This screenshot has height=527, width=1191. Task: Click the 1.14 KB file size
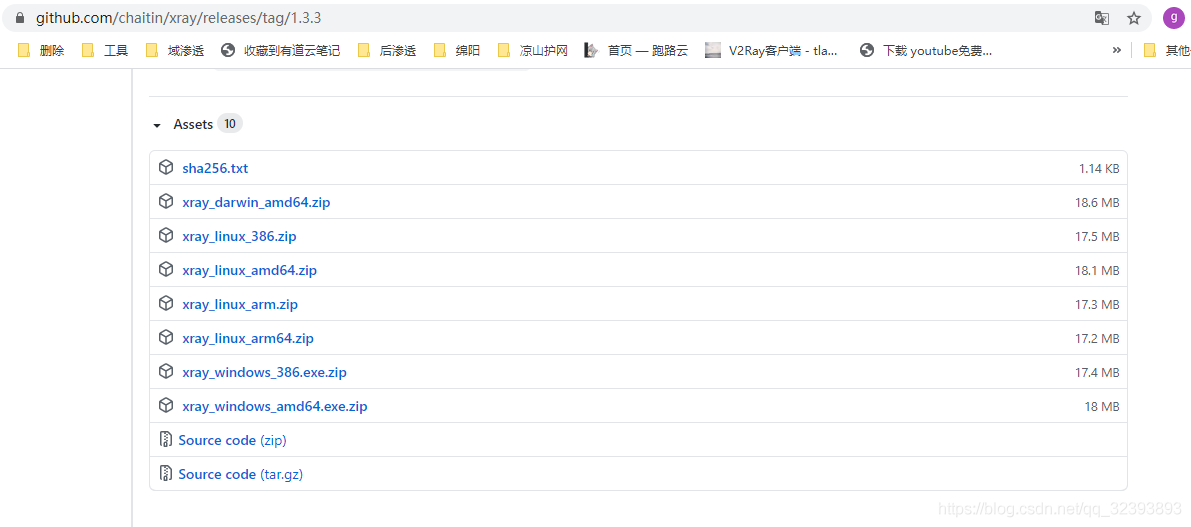1098,169
